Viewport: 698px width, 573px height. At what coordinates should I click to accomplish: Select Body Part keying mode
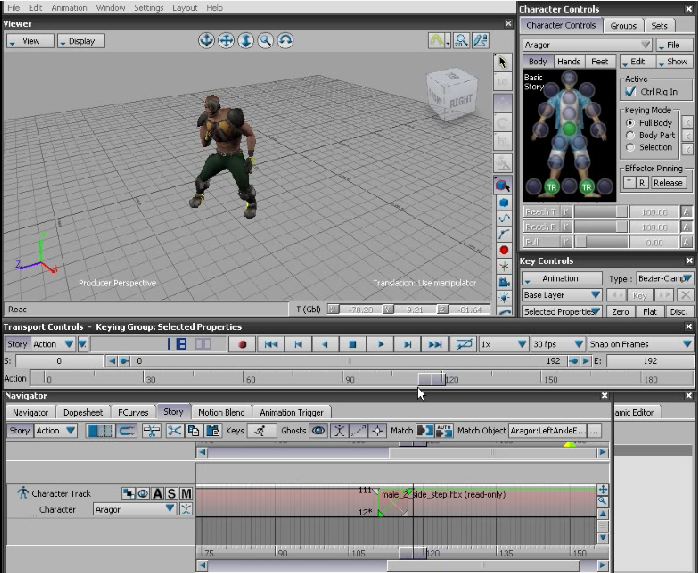click(630, 135)
